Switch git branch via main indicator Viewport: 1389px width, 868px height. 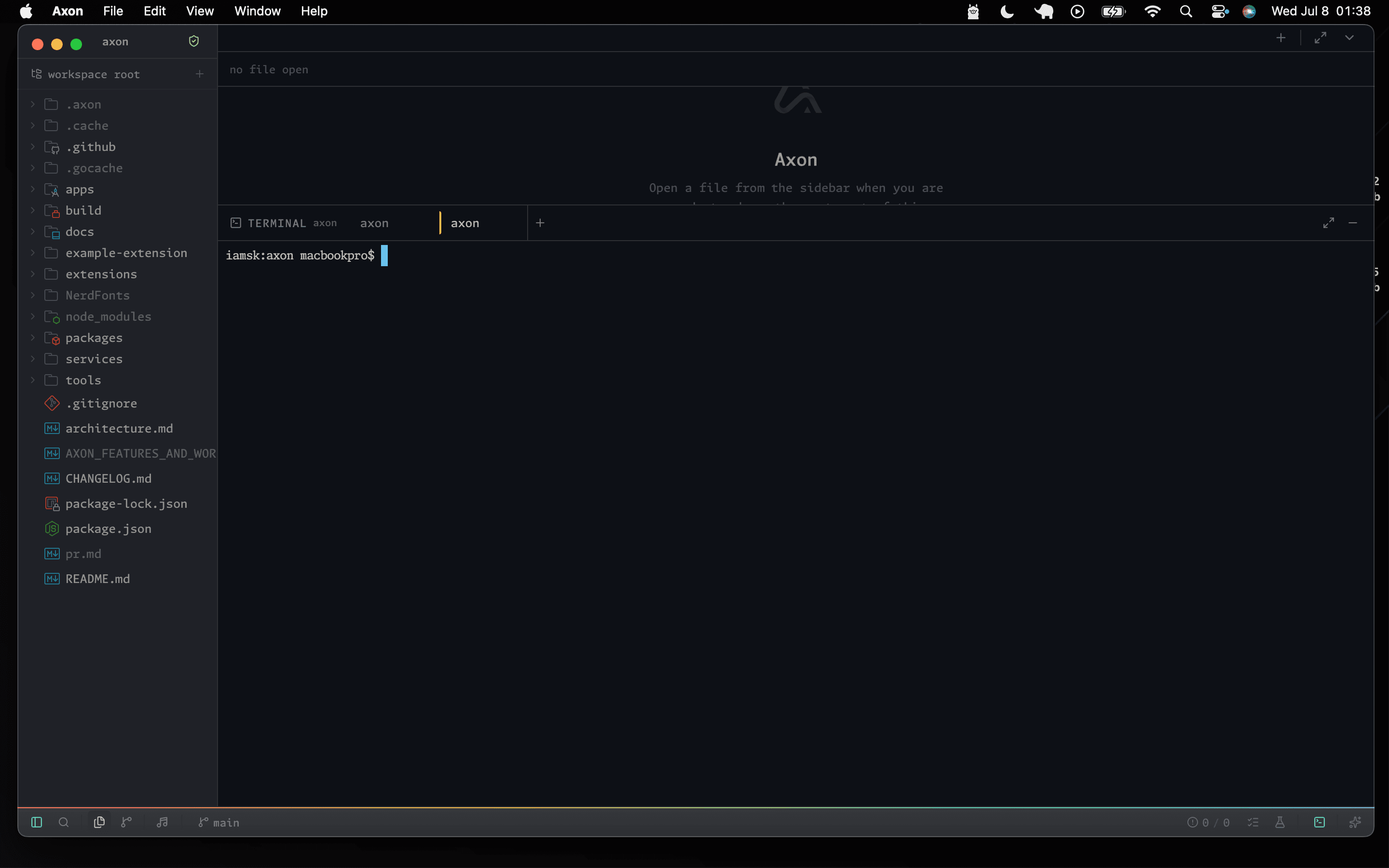(x=218, y=822)
